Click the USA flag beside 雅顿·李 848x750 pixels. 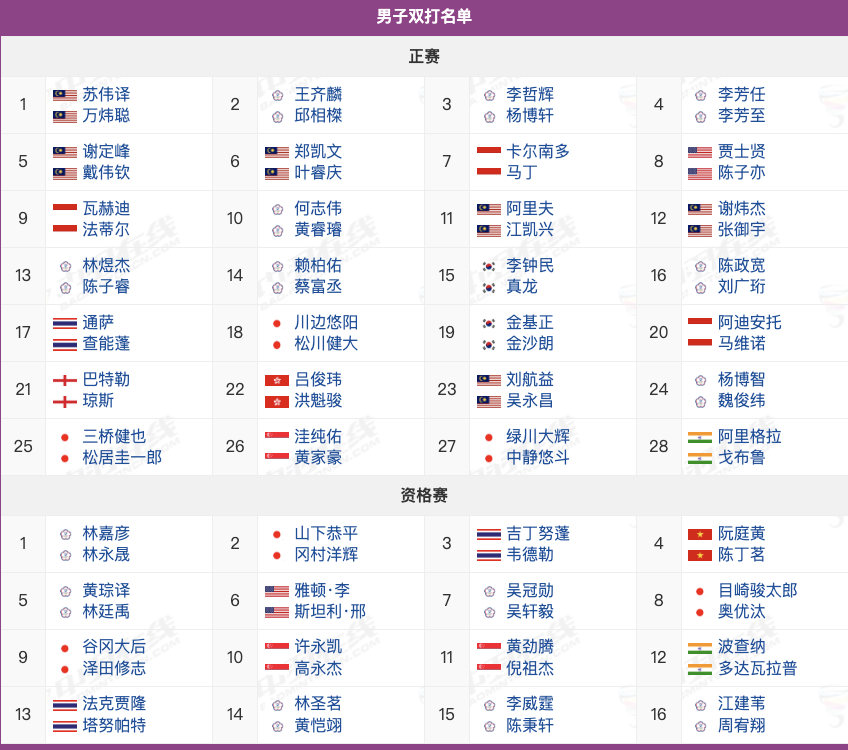point(276,592)
